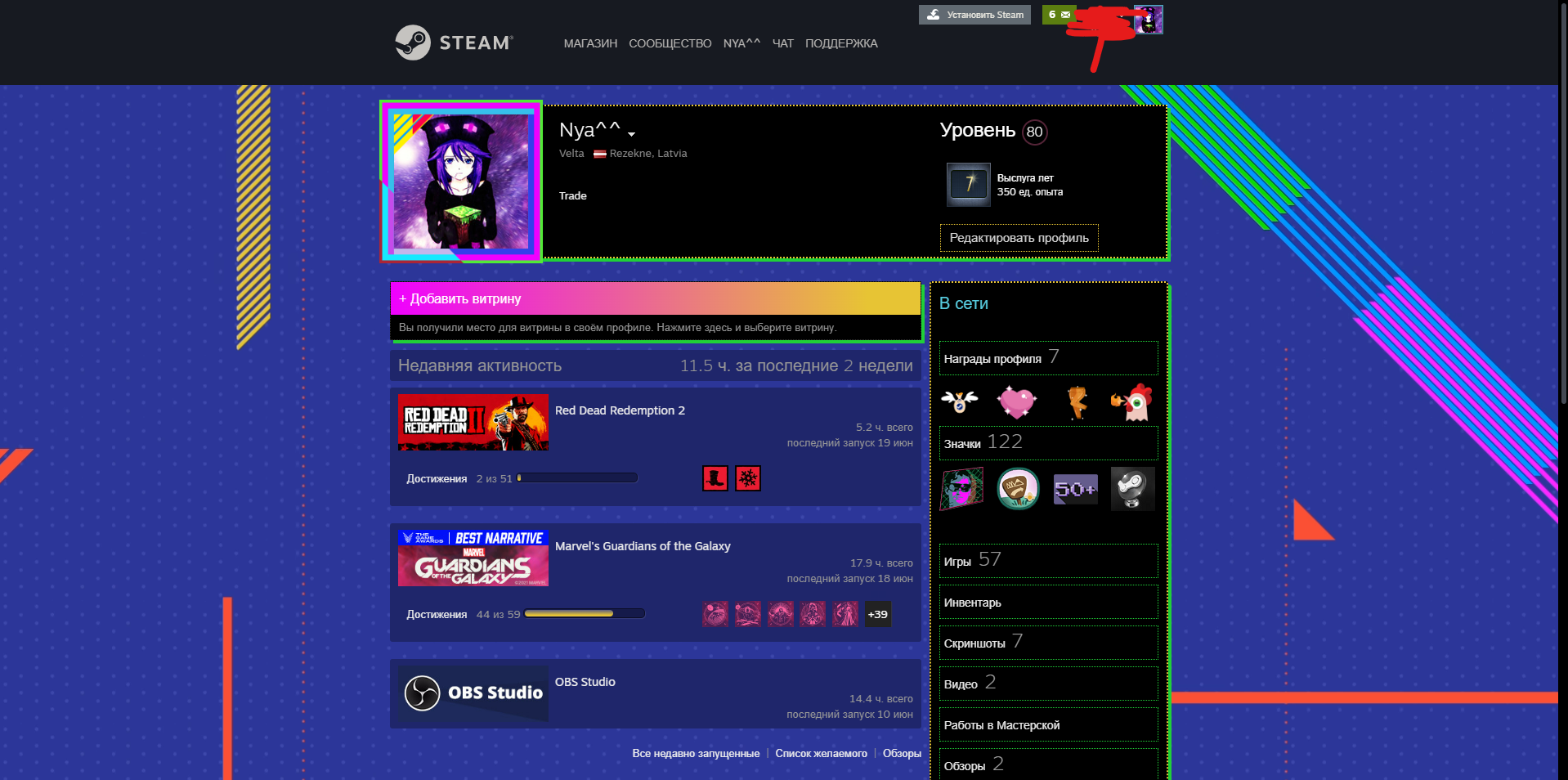Screen dimensions: 1568x780
Task: Click the round community badge icon
Action: point(1019,489)
